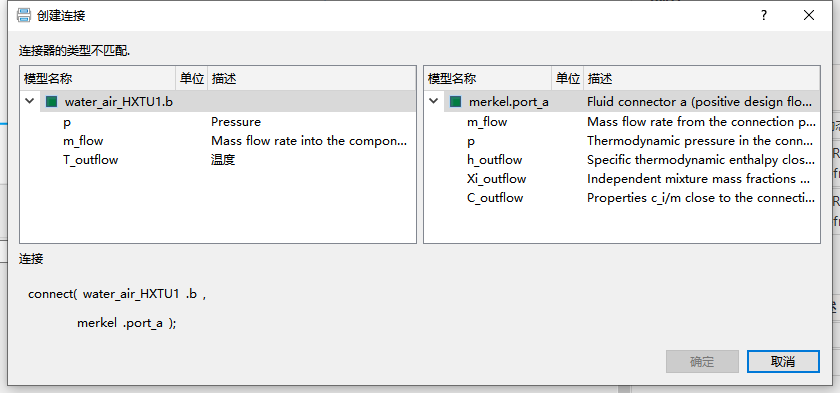The height and width of the screenshot is (393, 840).
Task: Click left panel 单位 column header
Action: click(192, 79)
